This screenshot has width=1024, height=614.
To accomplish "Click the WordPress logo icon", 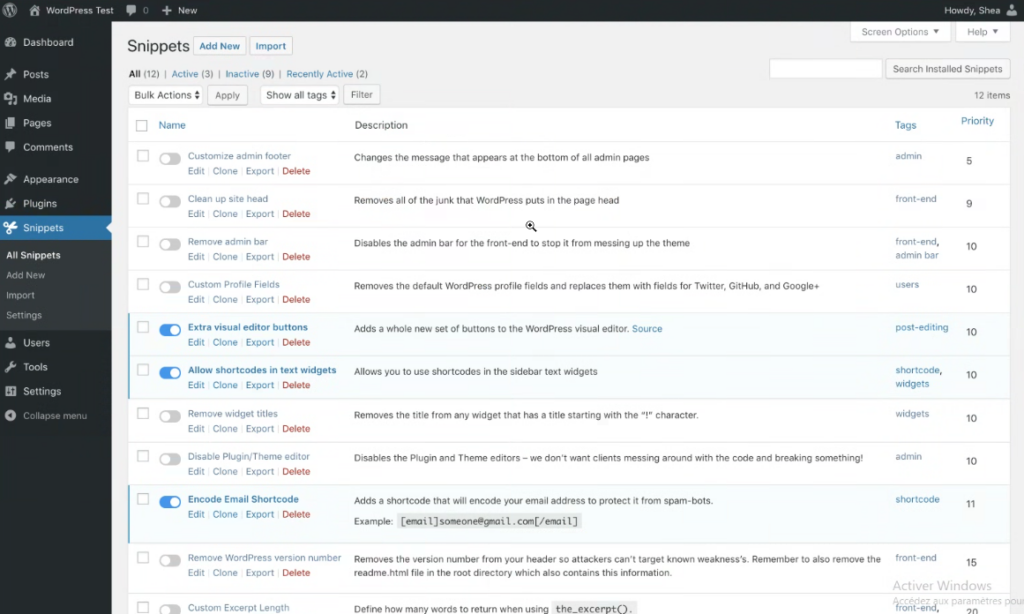I will click(x=11, y=10).
